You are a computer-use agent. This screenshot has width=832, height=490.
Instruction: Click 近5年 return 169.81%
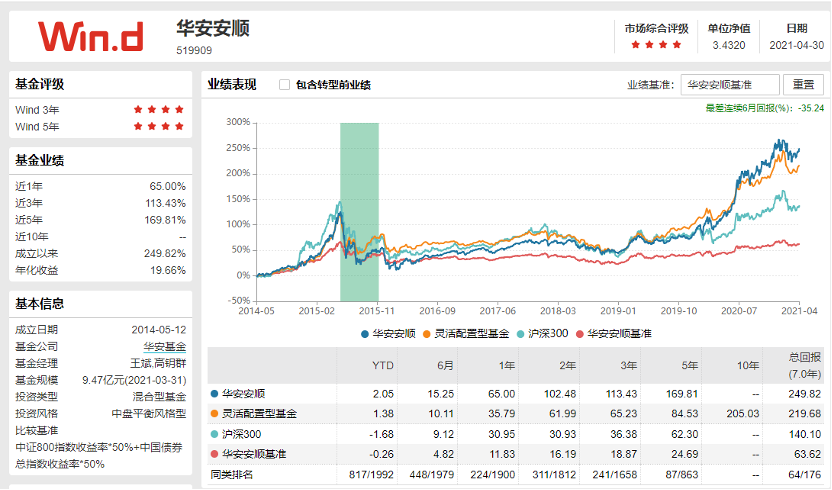pos(165,220)
